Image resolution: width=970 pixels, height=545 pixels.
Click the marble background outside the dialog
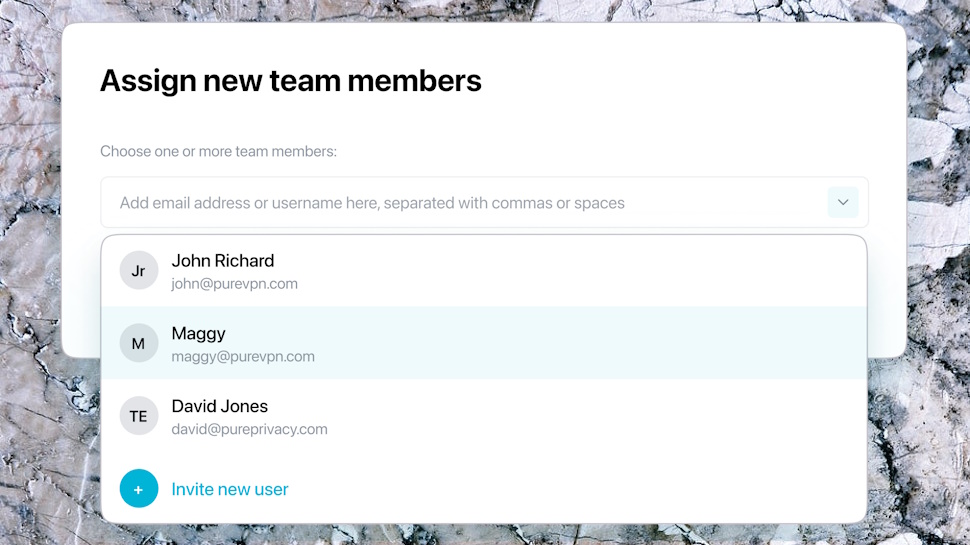coord(31,371)
